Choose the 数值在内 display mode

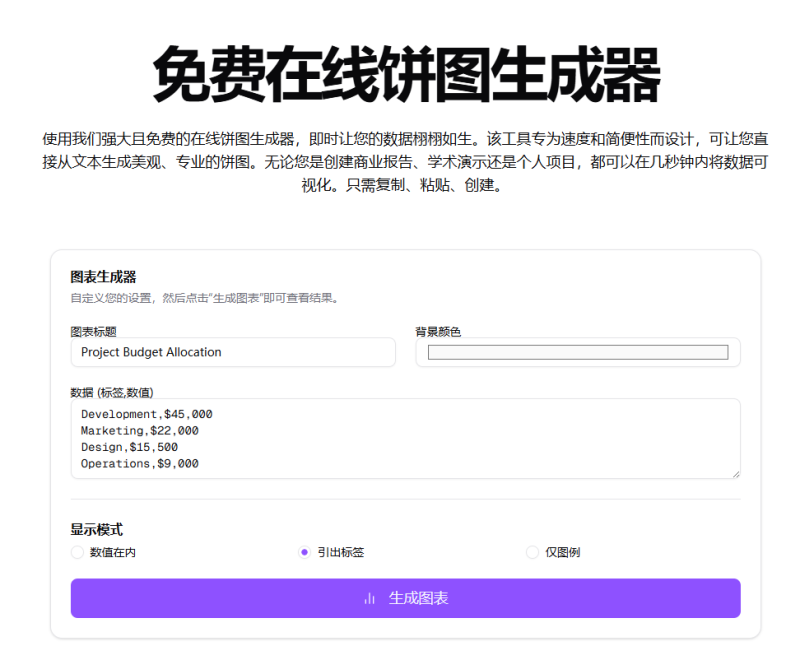78,551
